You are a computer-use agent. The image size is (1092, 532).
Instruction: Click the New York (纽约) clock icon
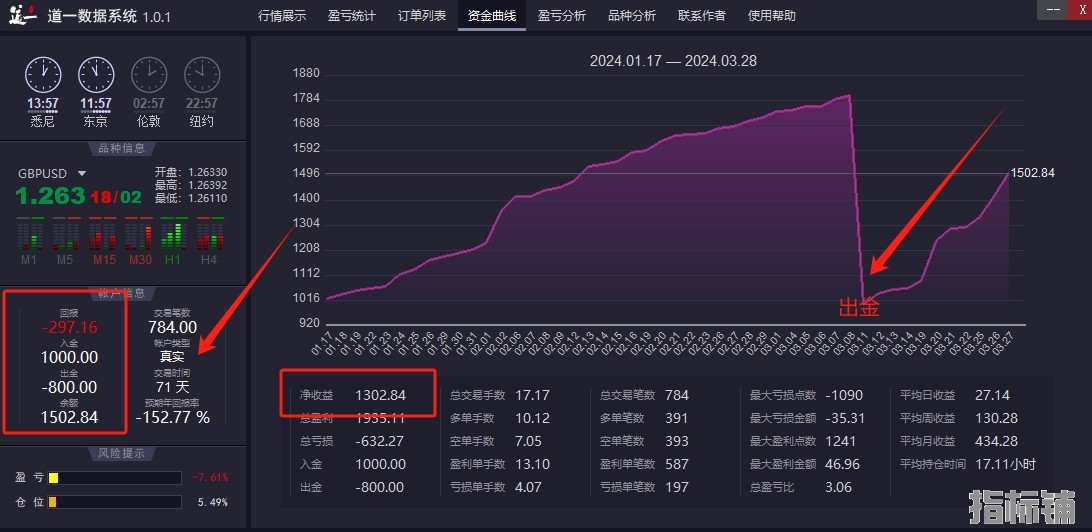202,75
